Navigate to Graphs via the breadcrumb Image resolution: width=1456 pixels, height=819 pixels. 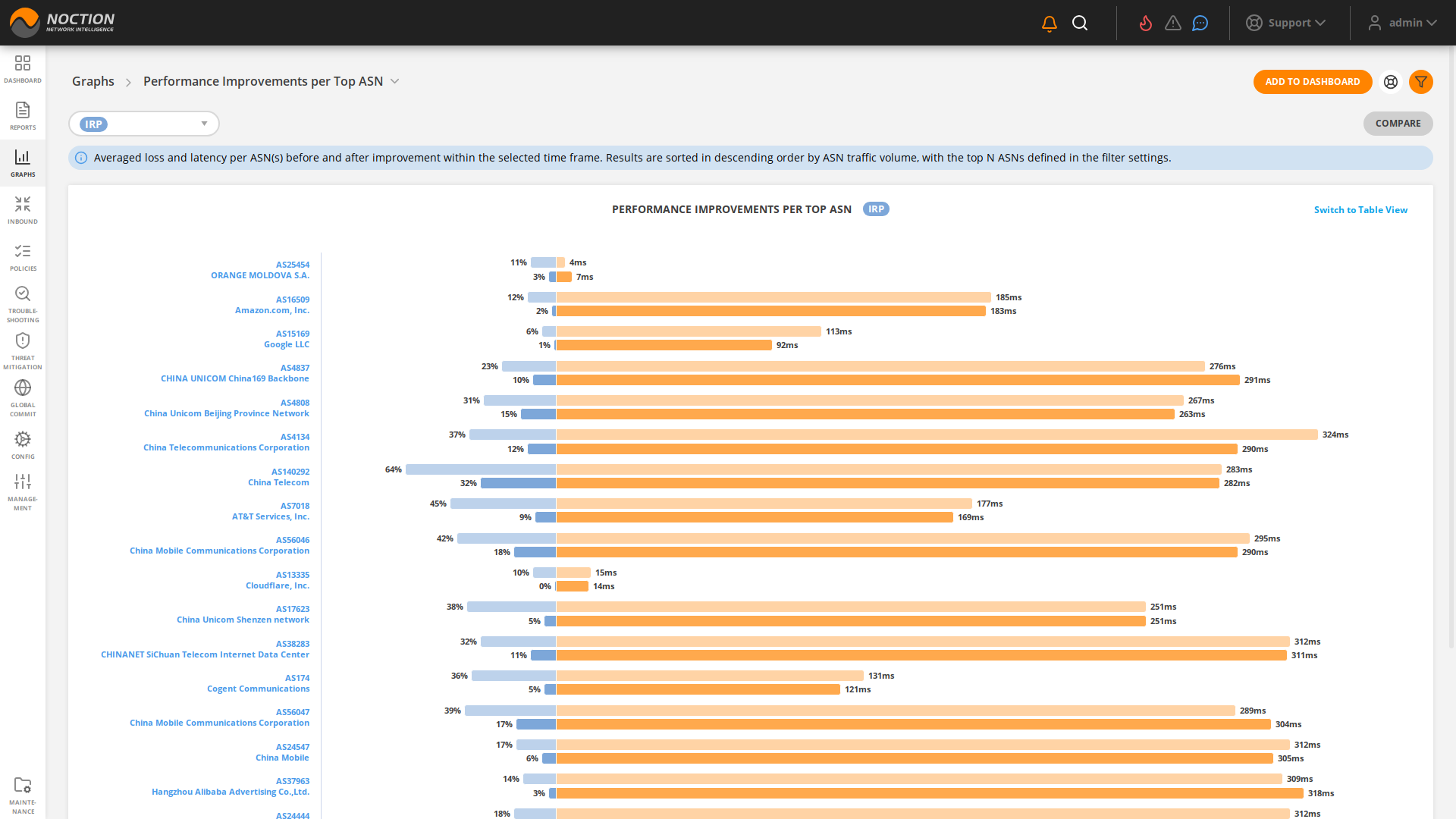[x=93, y=81]
